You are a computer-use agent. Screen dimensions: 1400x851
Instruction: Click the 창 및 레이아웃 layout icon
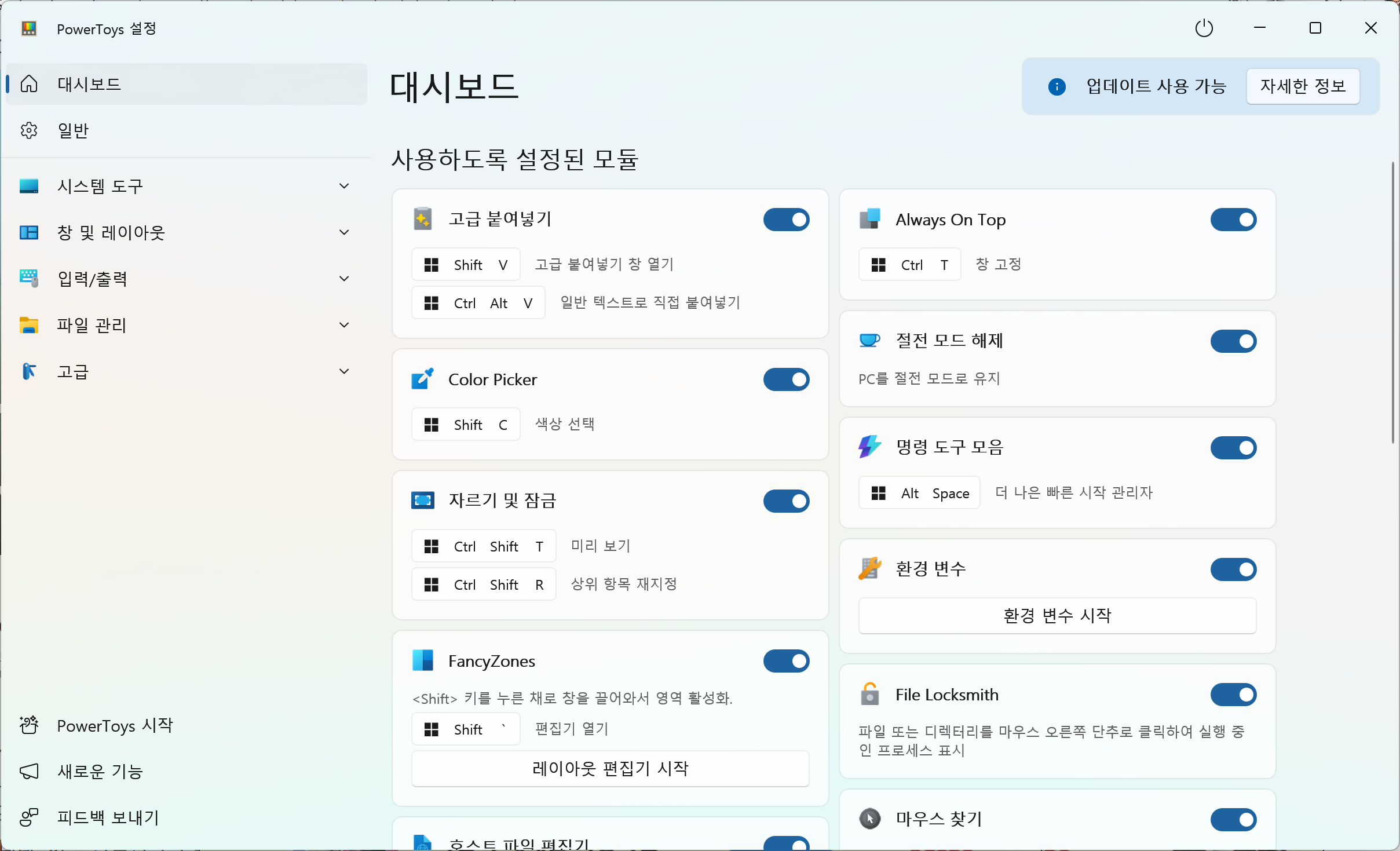(29, 232)
